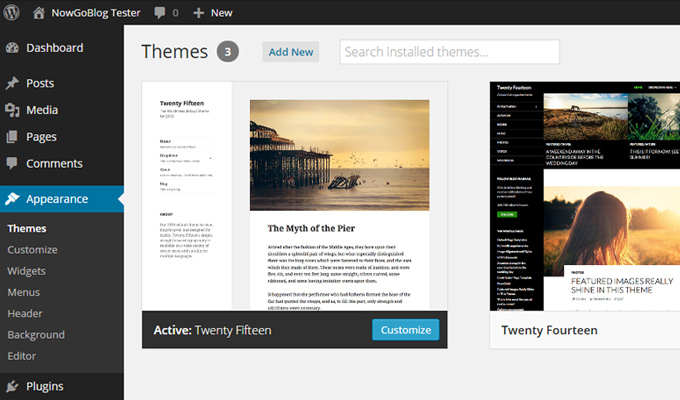Click the Posts pushpin icon
This screenshot has height=400, width=680.
(12, 83)
